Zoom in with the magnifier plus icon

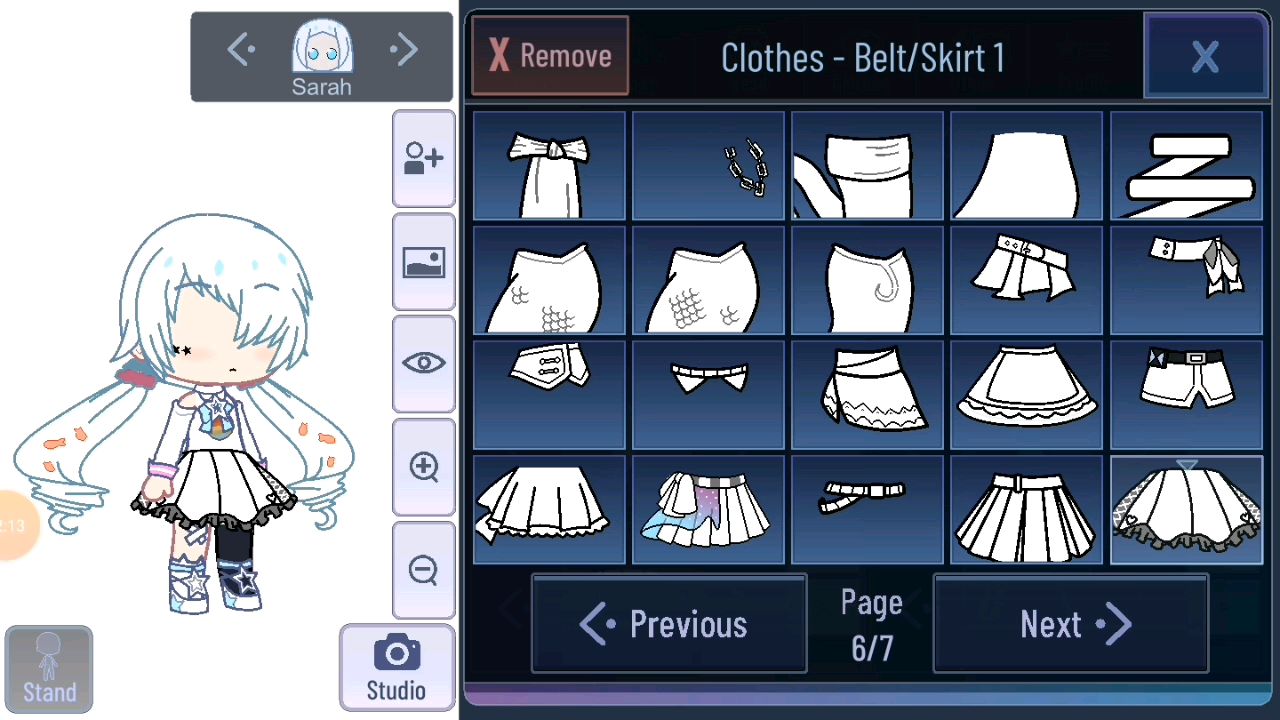coord(424,467)
